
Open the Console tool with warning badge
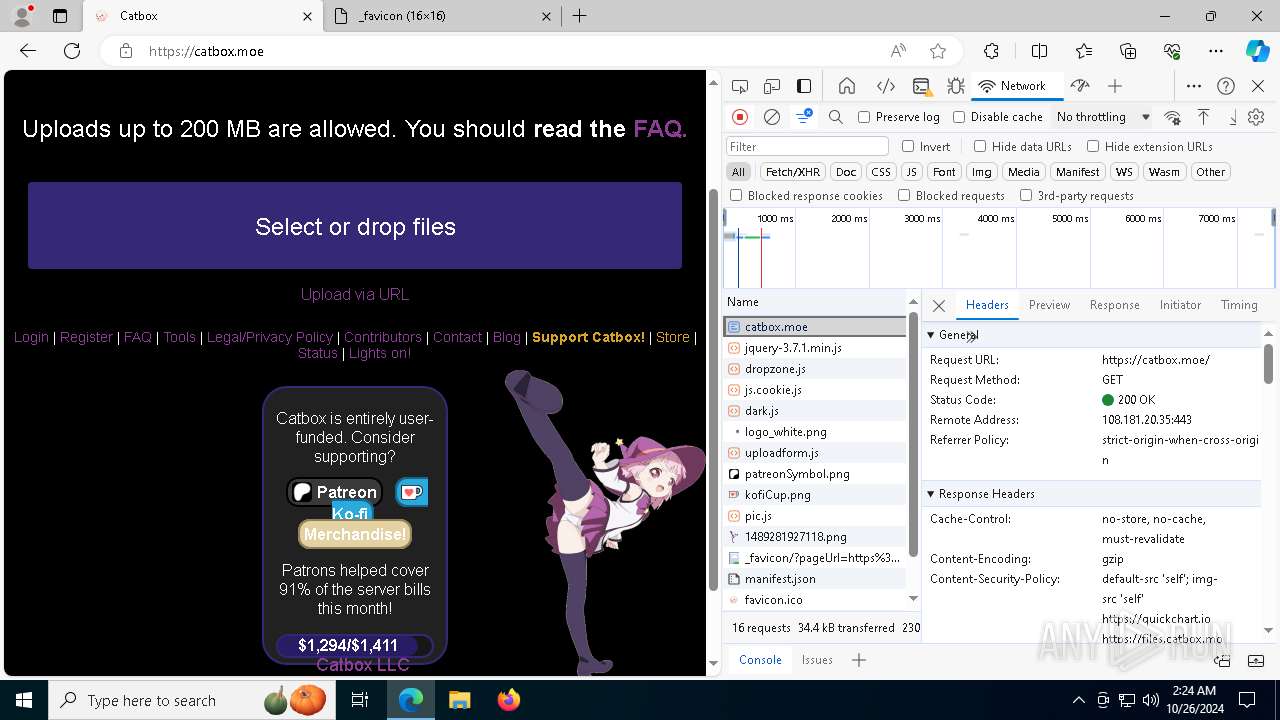click(922, 86)
